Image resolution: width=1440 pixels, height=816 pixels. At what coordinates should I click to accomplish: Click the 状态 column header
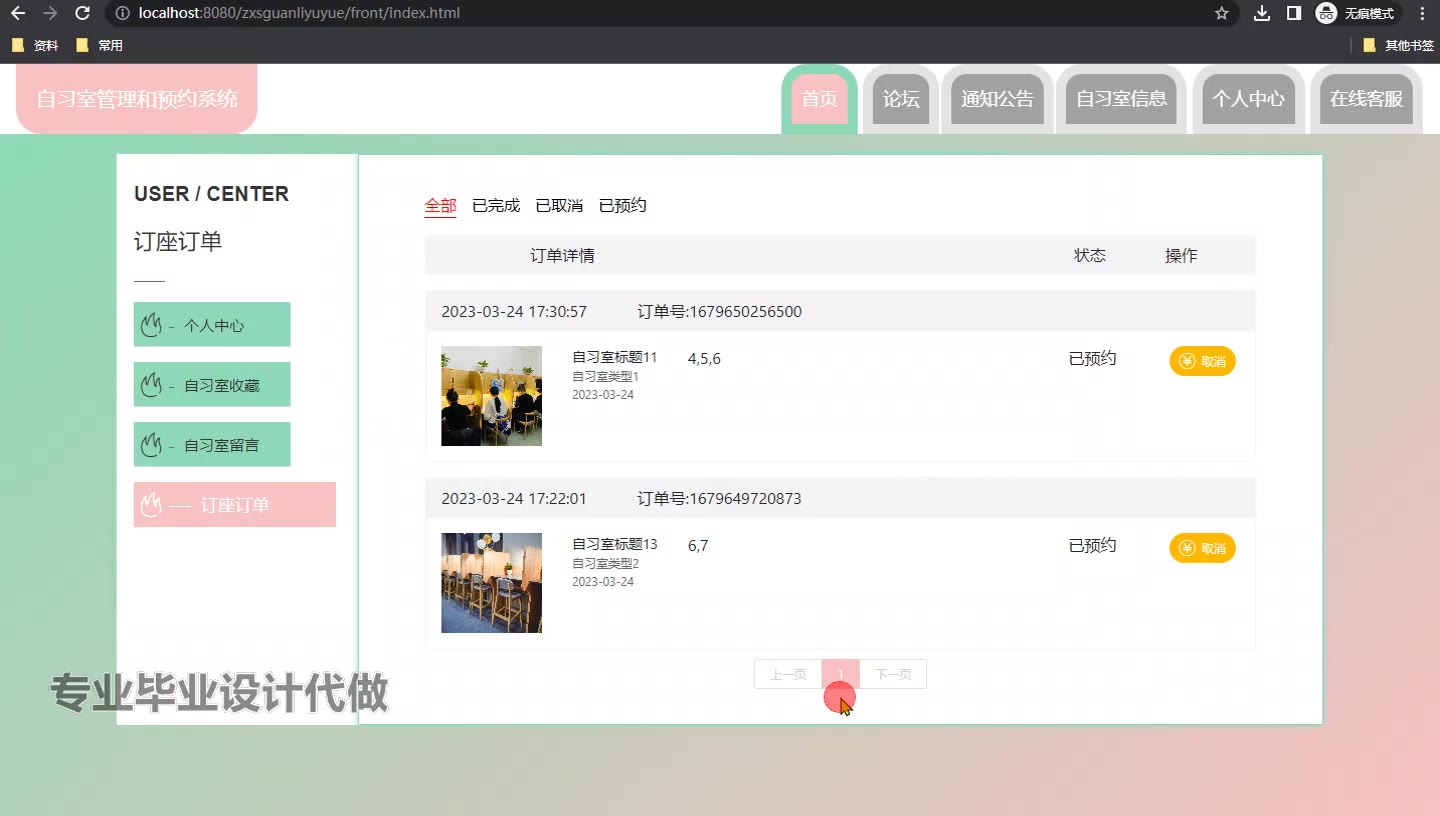[x=1090, y=255]
